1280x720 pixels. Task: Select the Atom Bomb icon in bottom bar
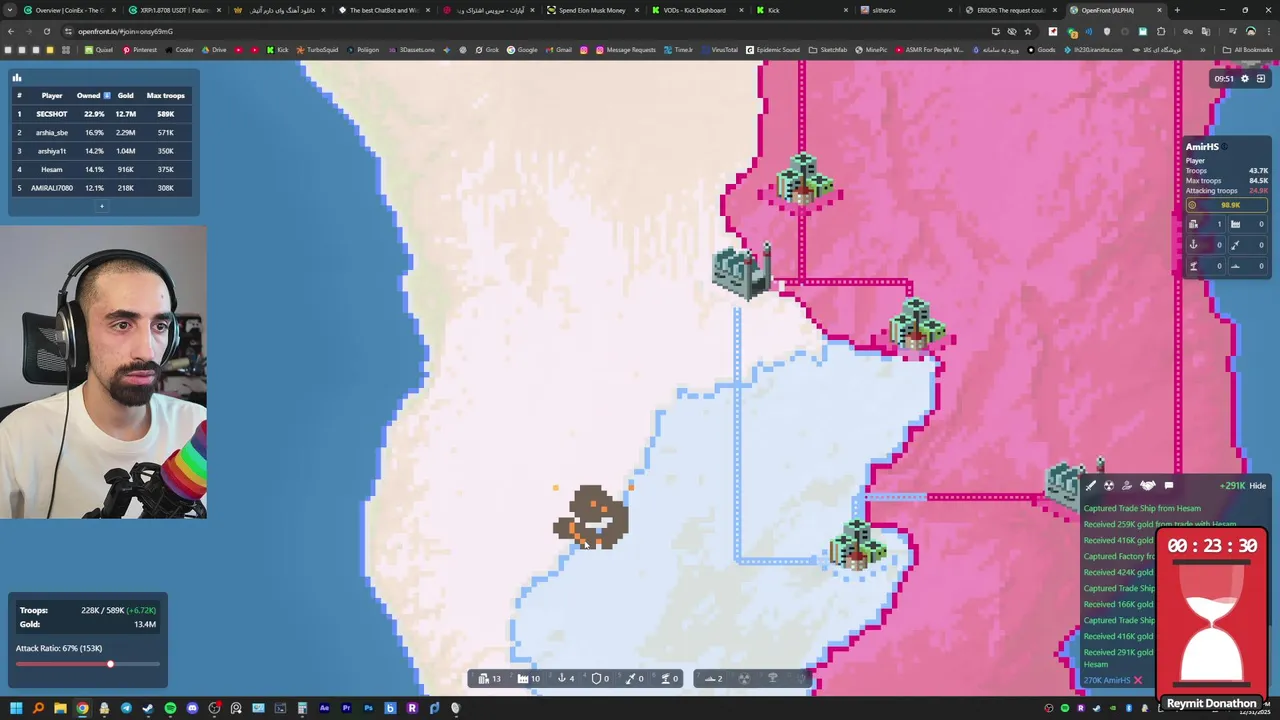(x=743, y=678)
